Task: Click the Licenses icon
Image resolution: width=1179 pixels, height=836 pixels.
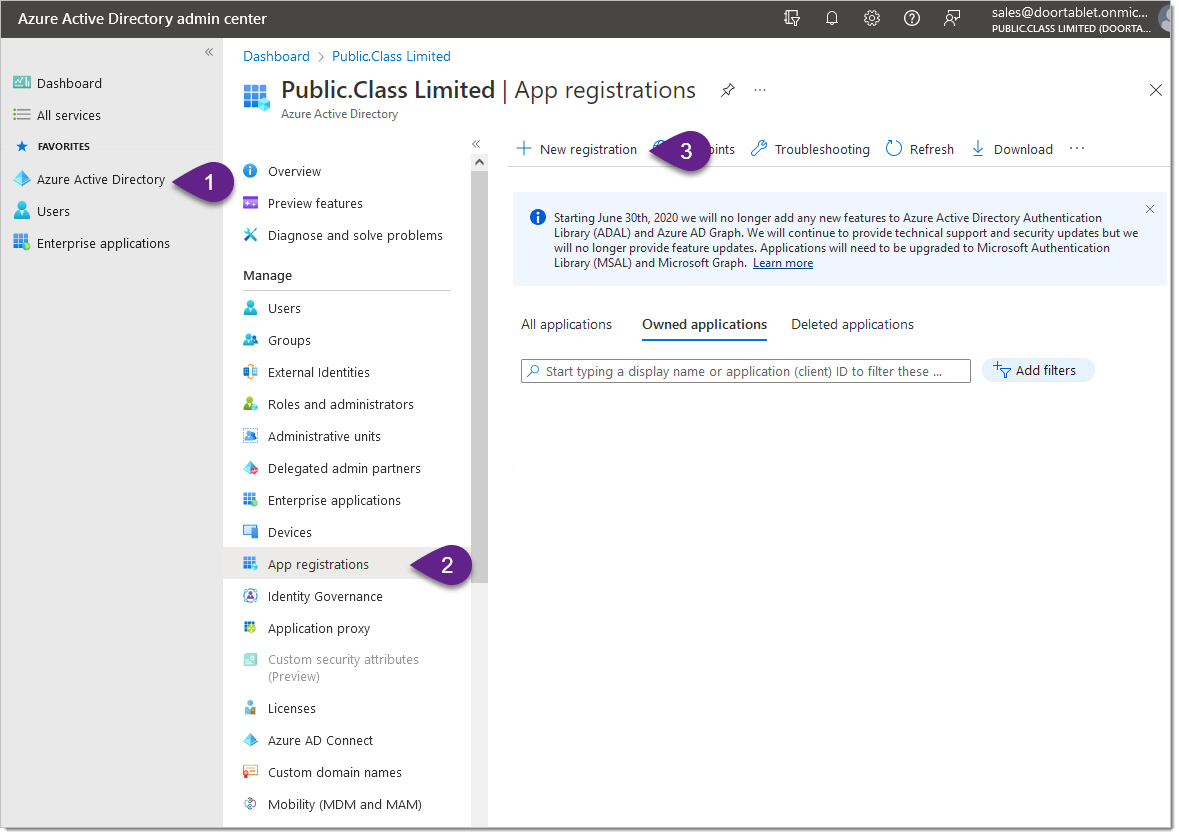Action: tap(250, 707)
